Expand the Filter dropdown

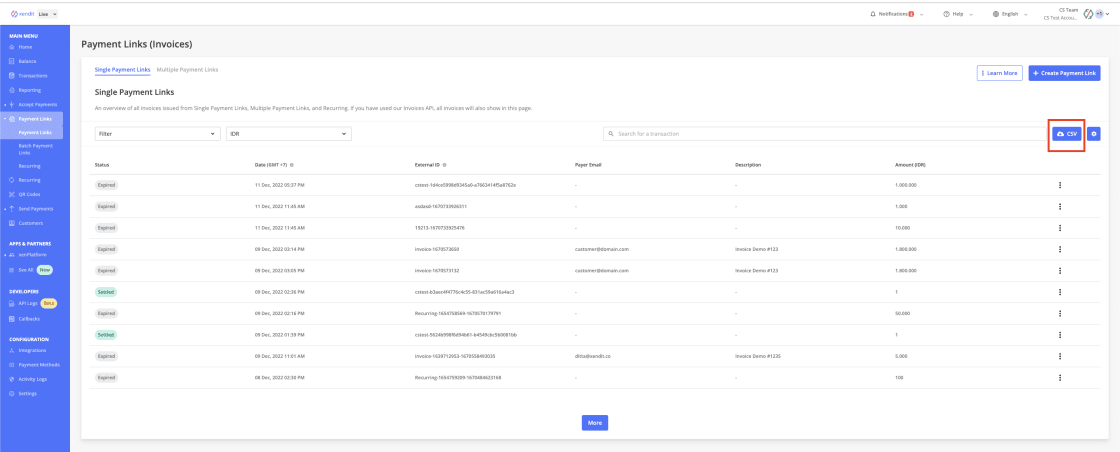pyautogui.click(x=157, y=133)
